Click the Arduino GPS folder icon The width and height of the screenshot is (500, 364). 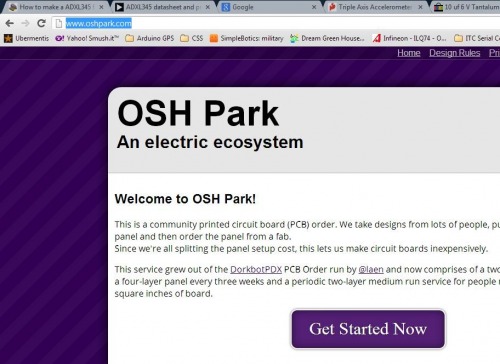coord(129,38)
